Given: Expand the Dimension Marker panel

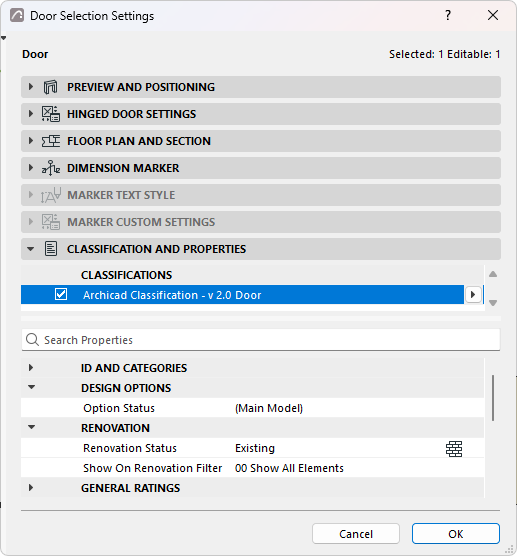Looking at the screenshot, I should pyautogui.click(x=31, y=168).
